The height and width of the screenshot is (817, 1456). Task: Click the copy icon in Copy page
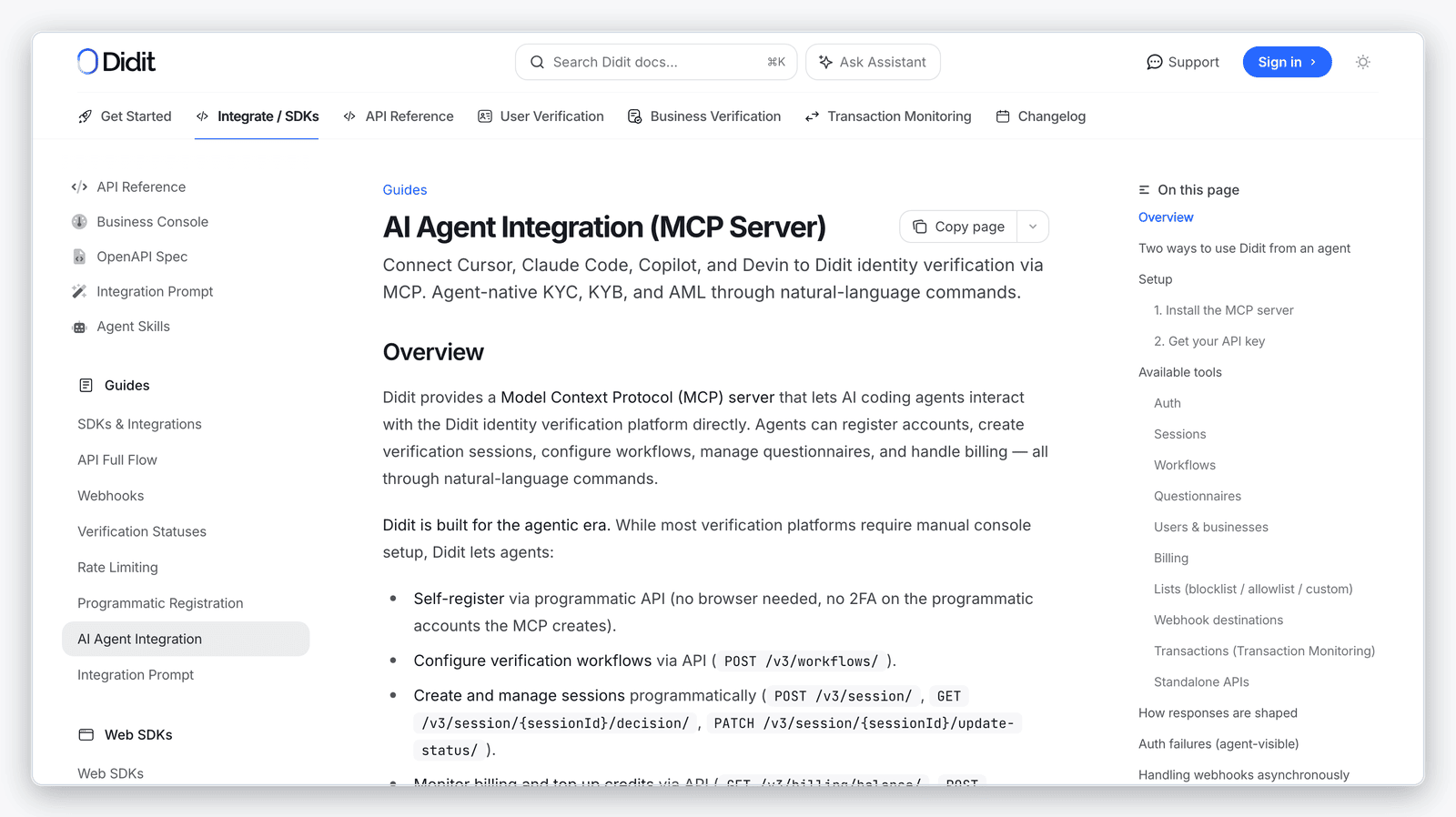(920, 227)
